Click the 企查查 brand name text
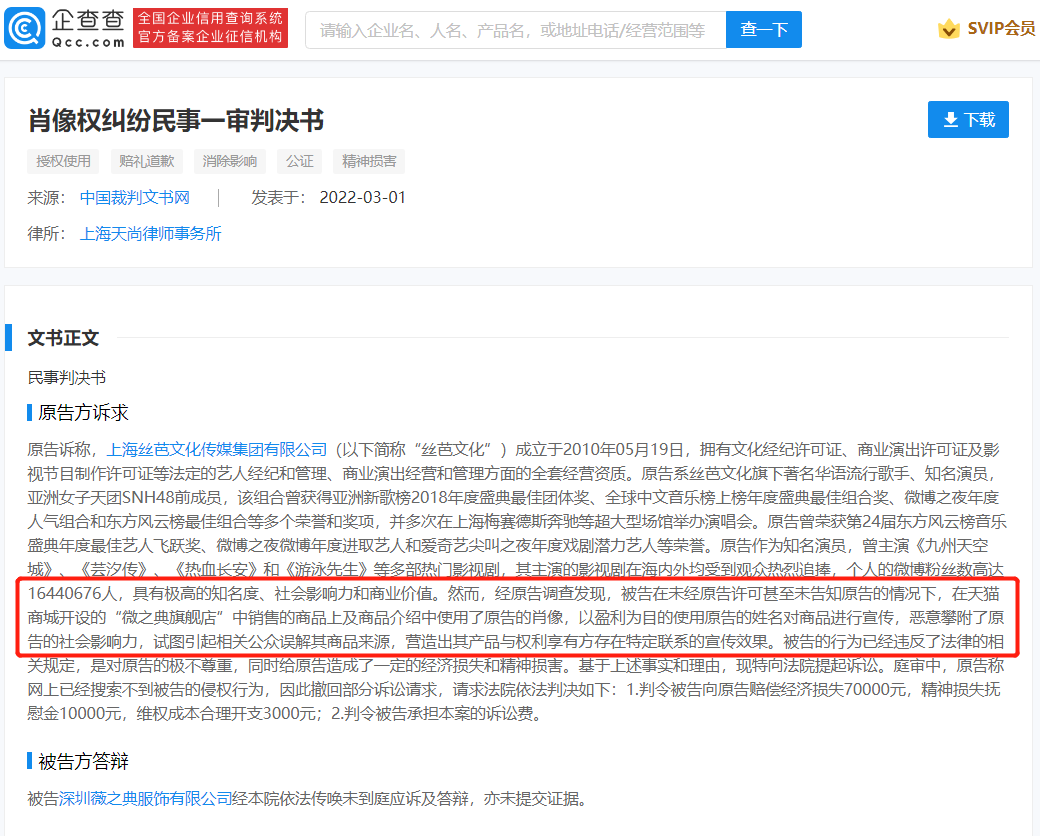 (x=88, y=21)
